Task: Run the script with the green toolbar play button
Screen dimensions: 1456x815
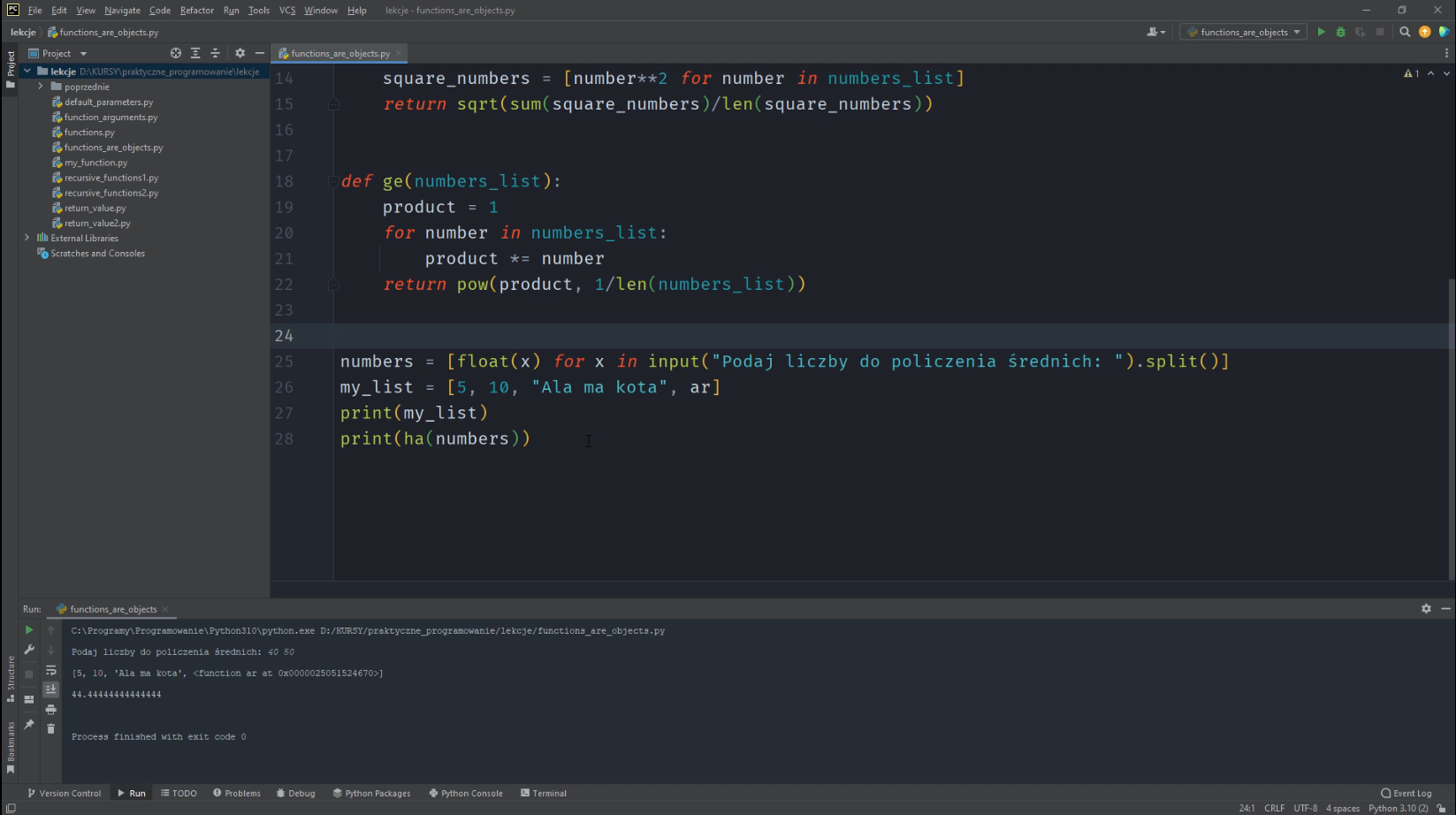Action: pyautogui.click(x=1321, y=32)
